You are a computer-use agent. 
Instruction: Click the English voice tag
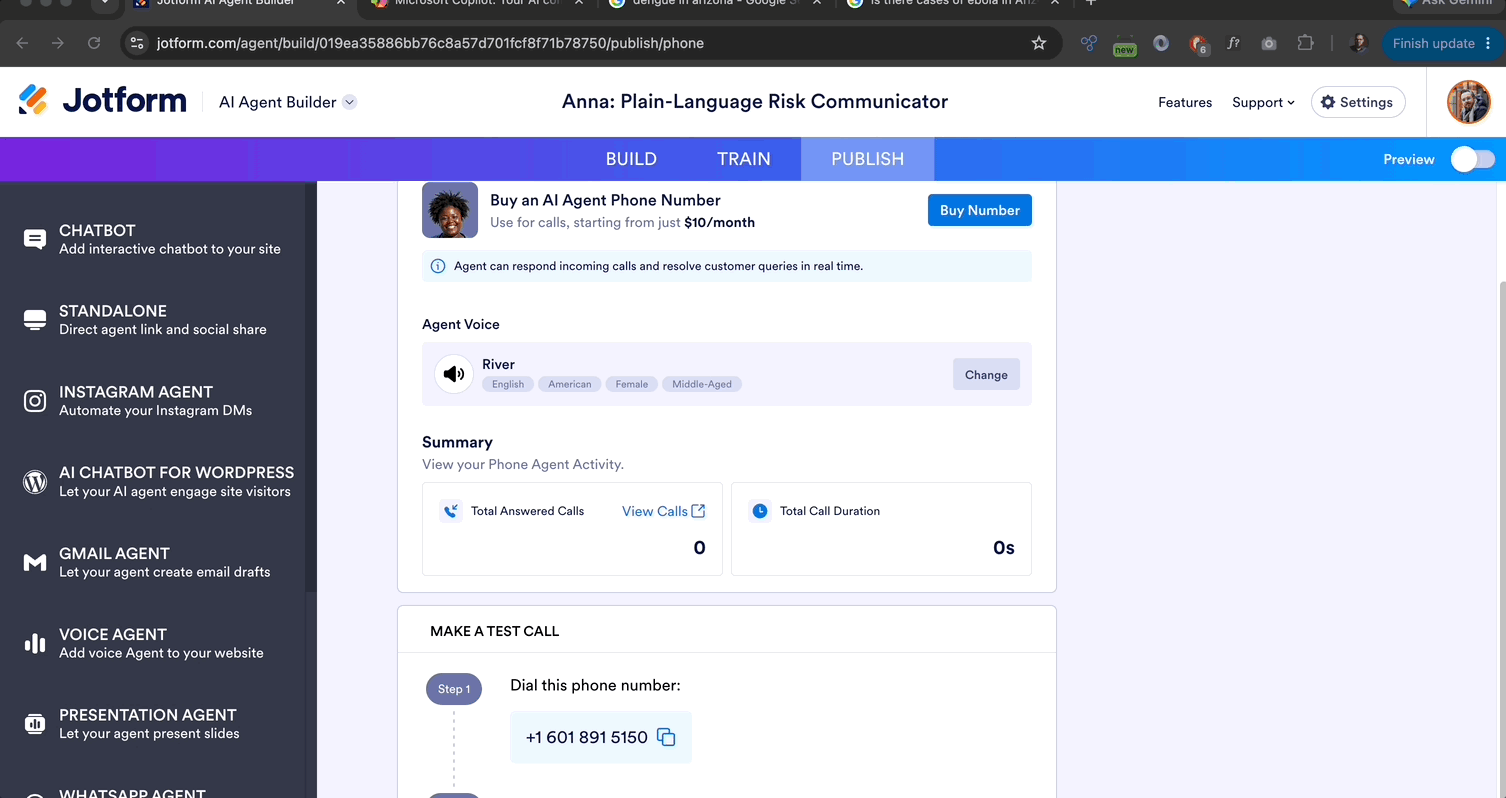508,384
